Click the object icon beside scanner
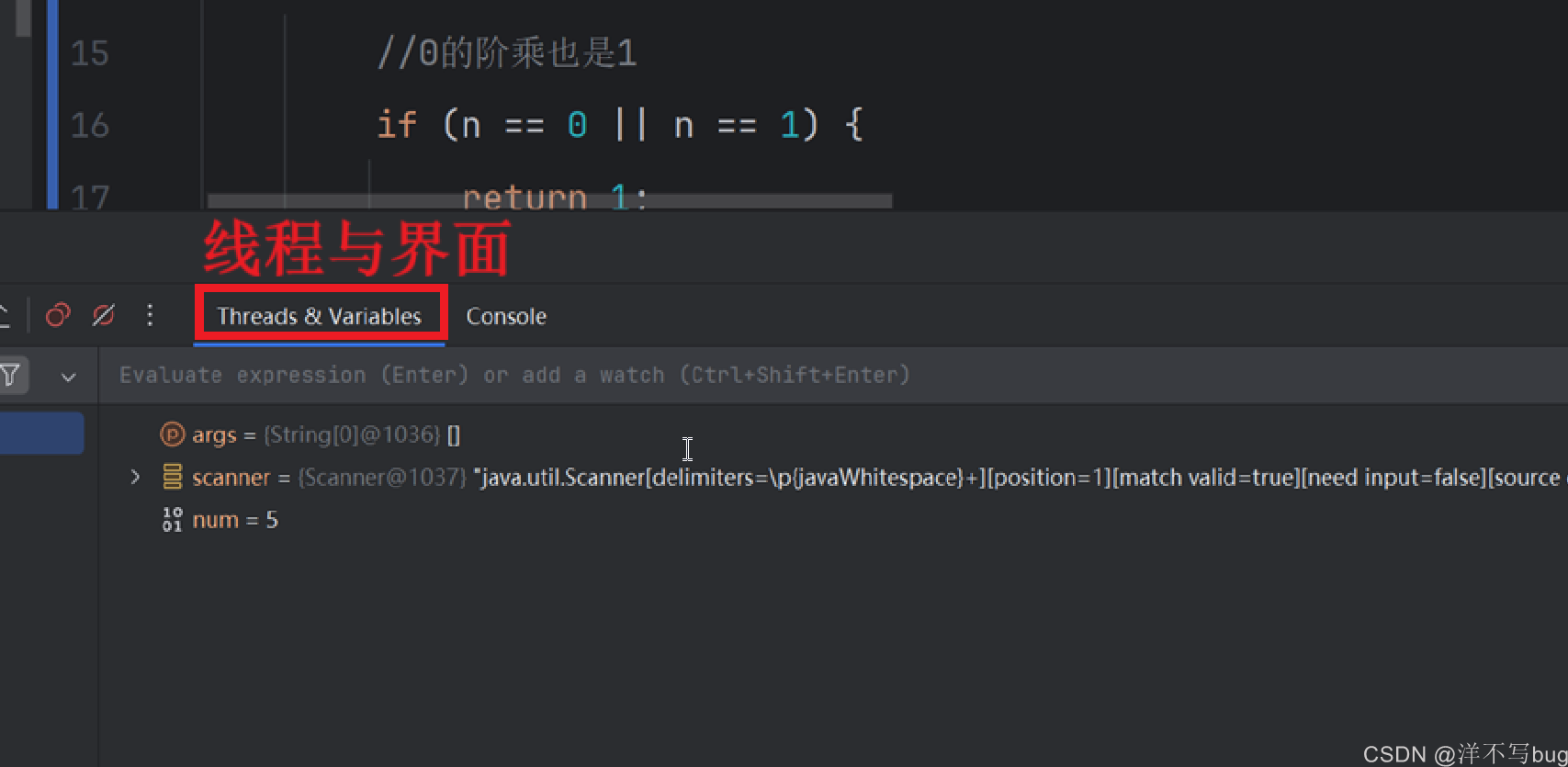This screenshot has width=1568, height=767. [x=172, y=477]
